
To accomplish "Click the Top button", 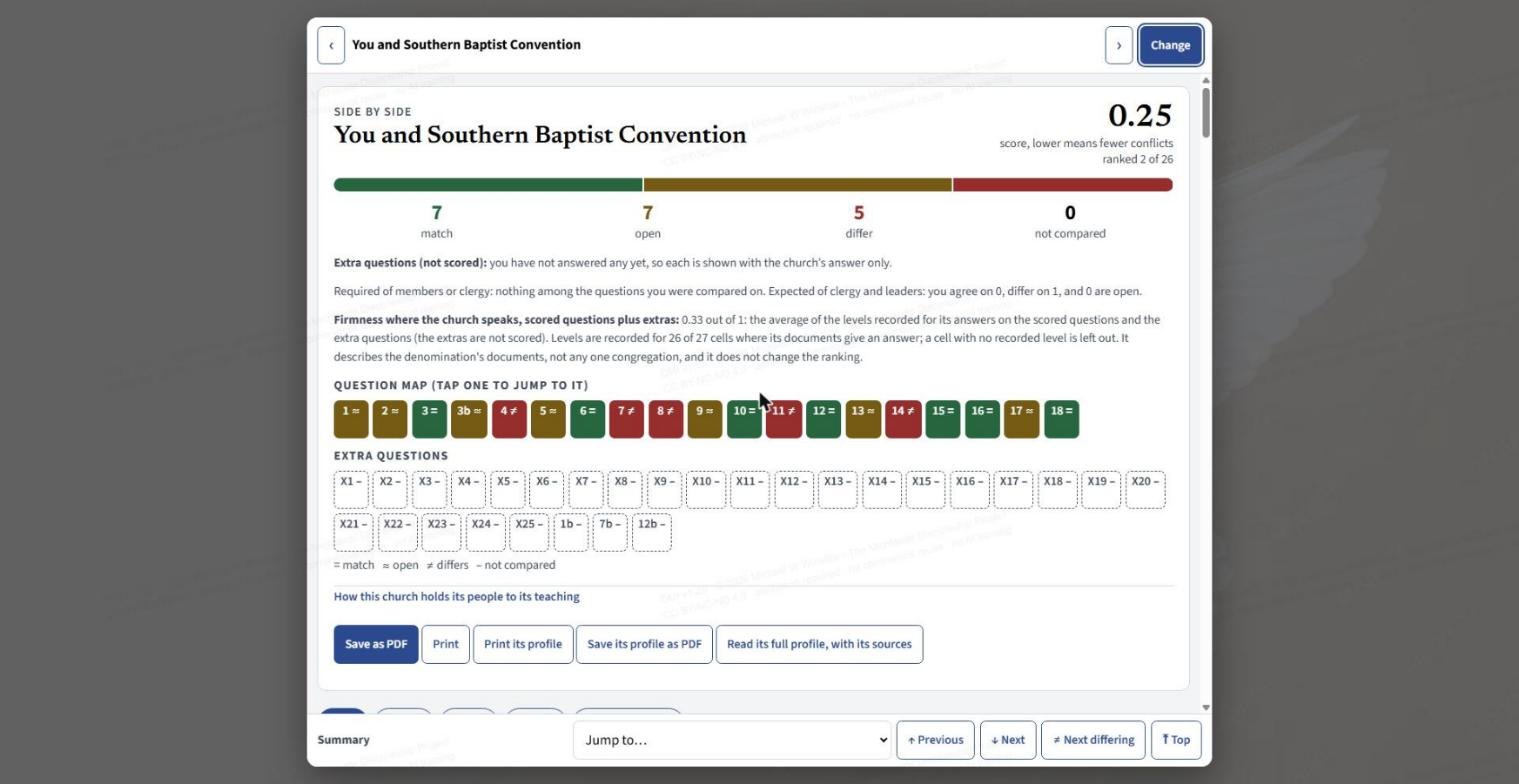I will [x=1177, y=741].
